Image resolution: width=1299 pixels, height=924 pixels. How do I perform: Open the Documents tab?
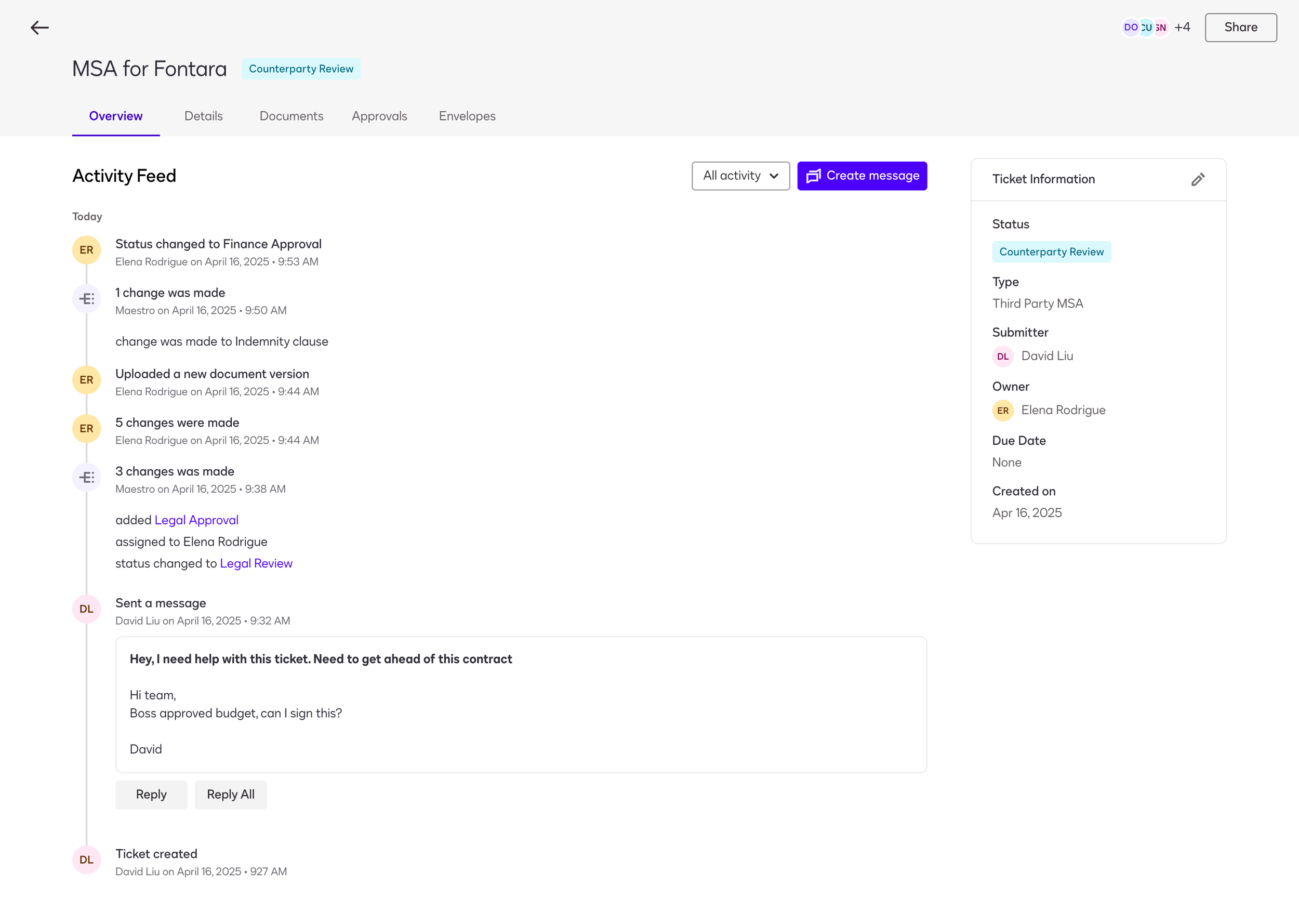tap(291, 116)
